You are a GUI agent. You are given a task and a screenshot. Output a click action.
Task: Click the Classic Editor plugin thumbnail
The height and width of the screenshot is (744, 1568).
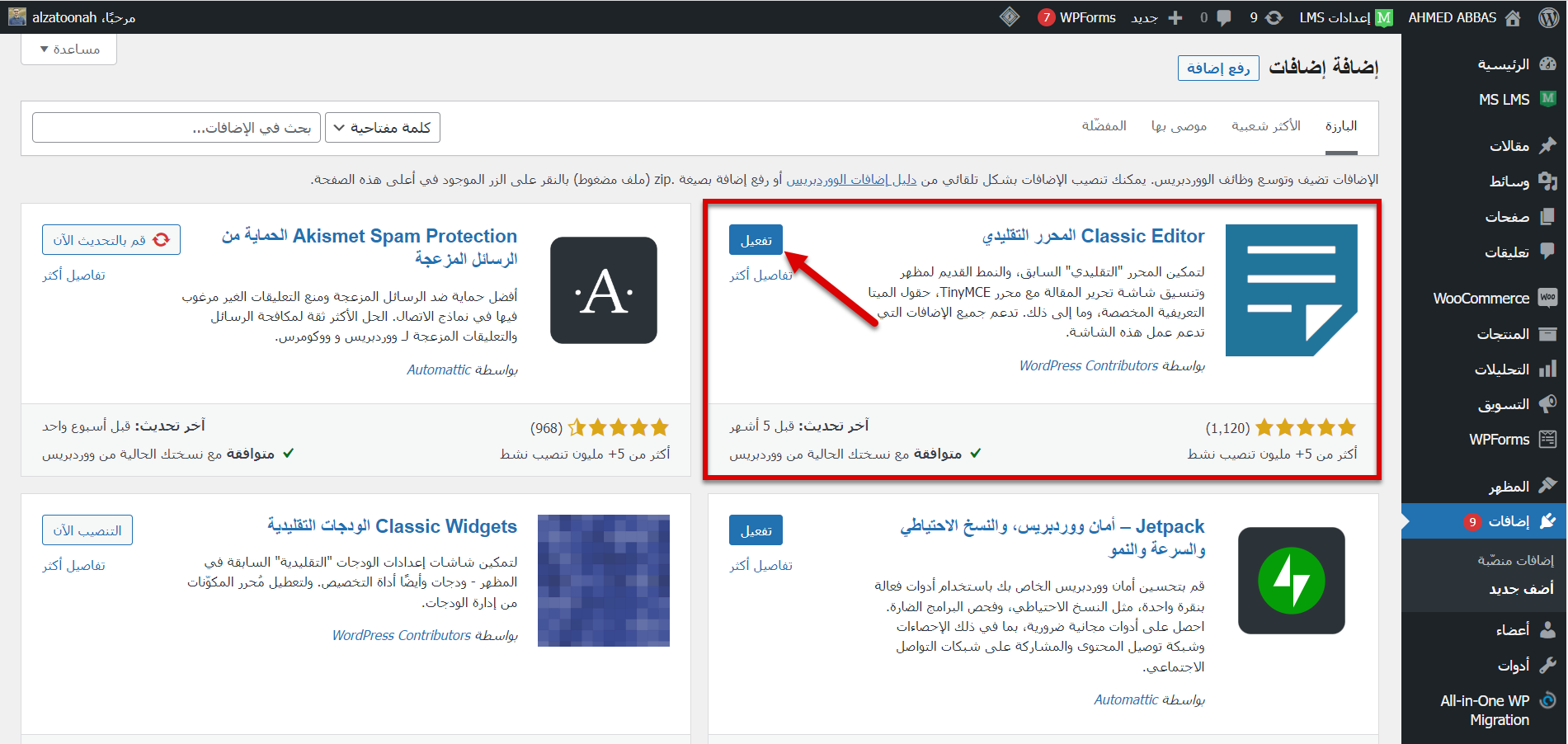(x=1291, y=290)
